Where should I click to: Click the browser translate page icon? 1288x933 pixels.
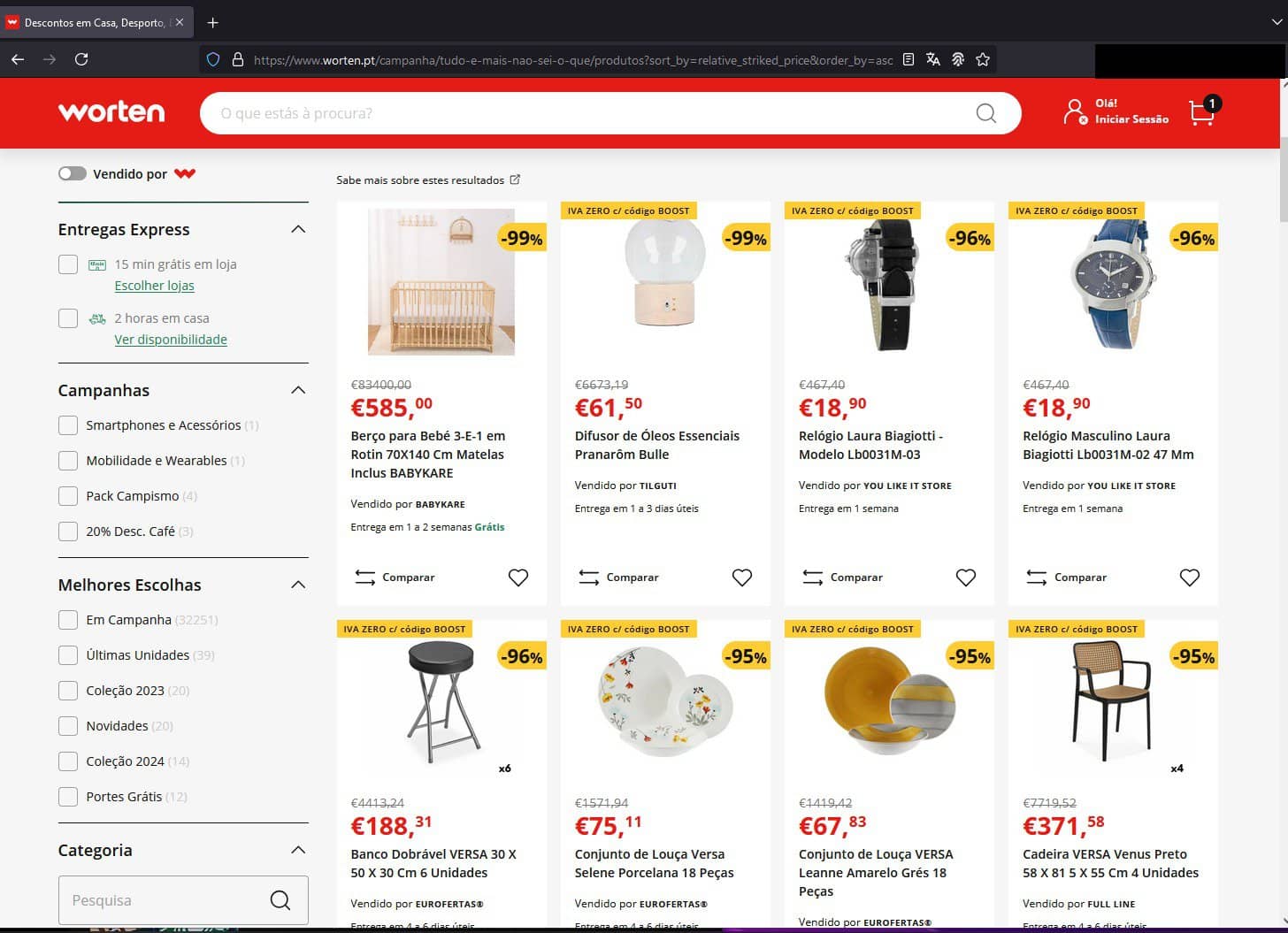[x=933, y=59]
